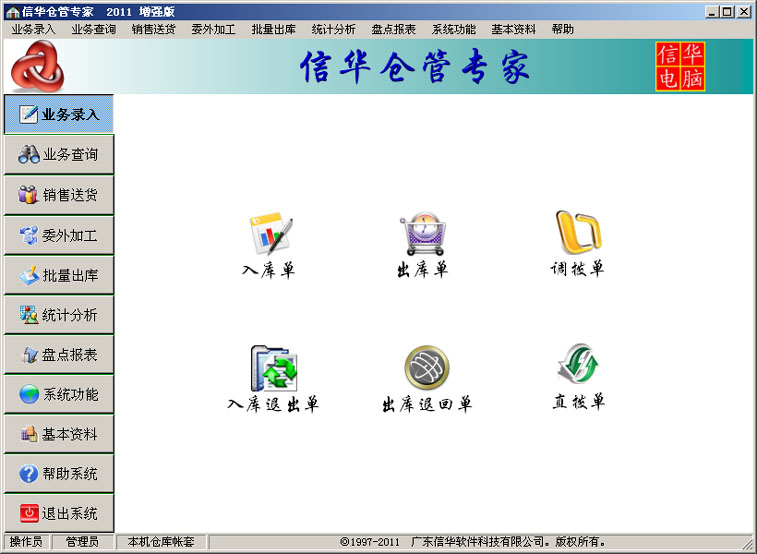
Task: Click the 入库退出单 label text
Action: coord(273,404)
